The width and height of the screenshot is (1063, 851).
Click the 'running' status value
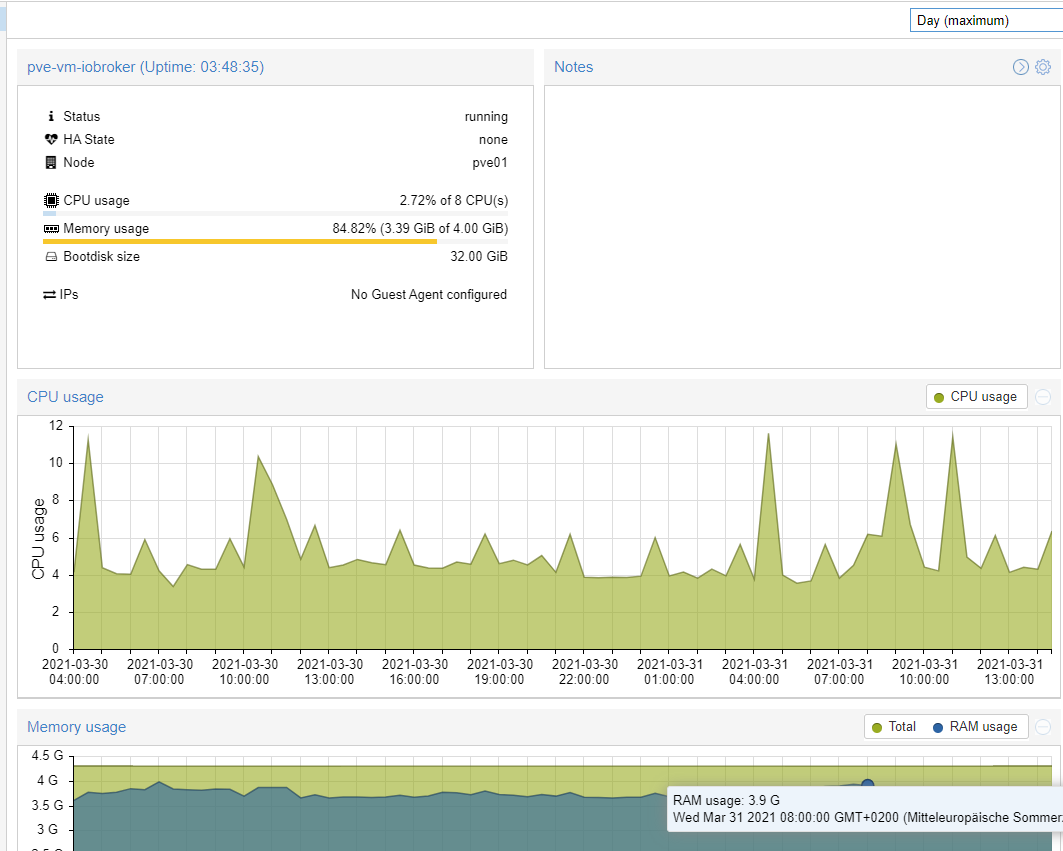486,117
